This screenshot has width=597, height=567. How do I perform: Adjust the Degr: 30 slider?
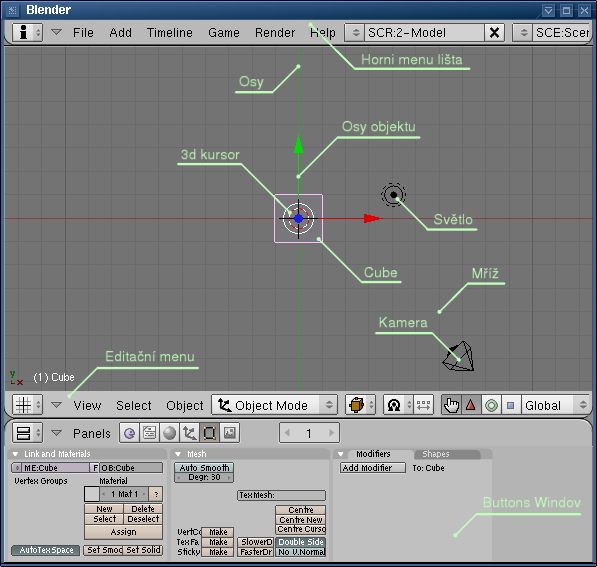(204, 477)
